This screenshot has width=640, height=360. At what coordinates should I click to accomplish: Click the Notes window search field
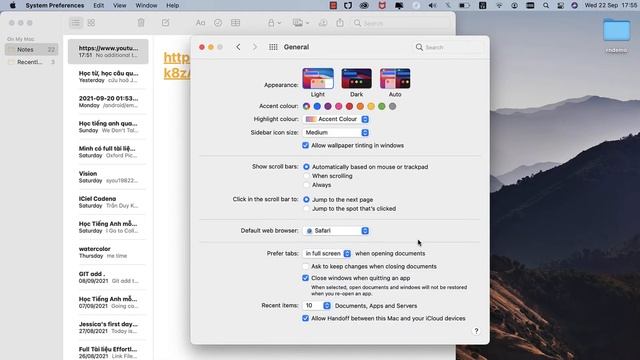click(x=401, y=23)
